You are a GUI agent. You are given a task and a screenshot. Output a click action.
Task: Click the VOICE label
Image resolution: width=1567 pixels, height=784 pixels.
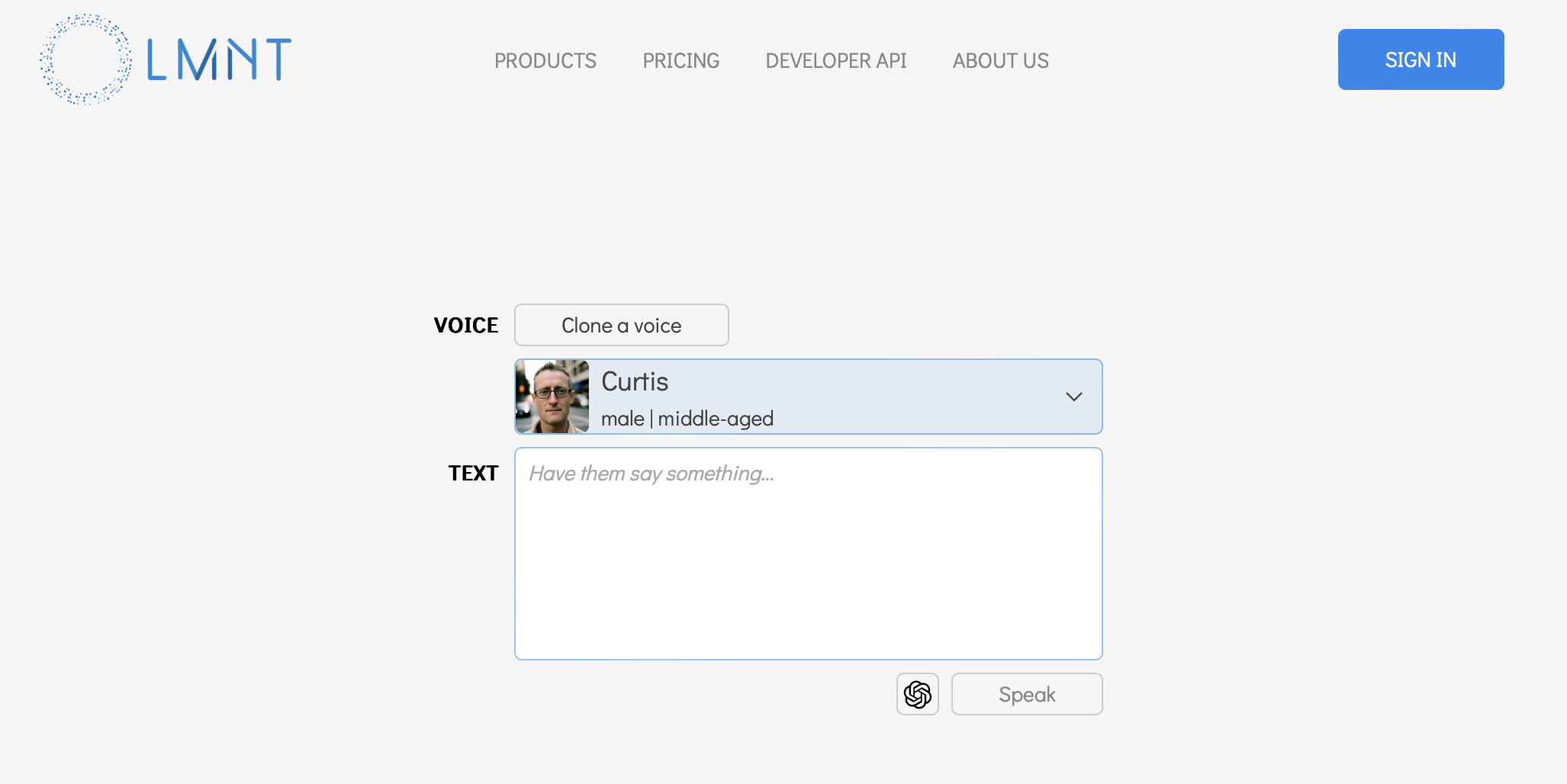[466, 326]
